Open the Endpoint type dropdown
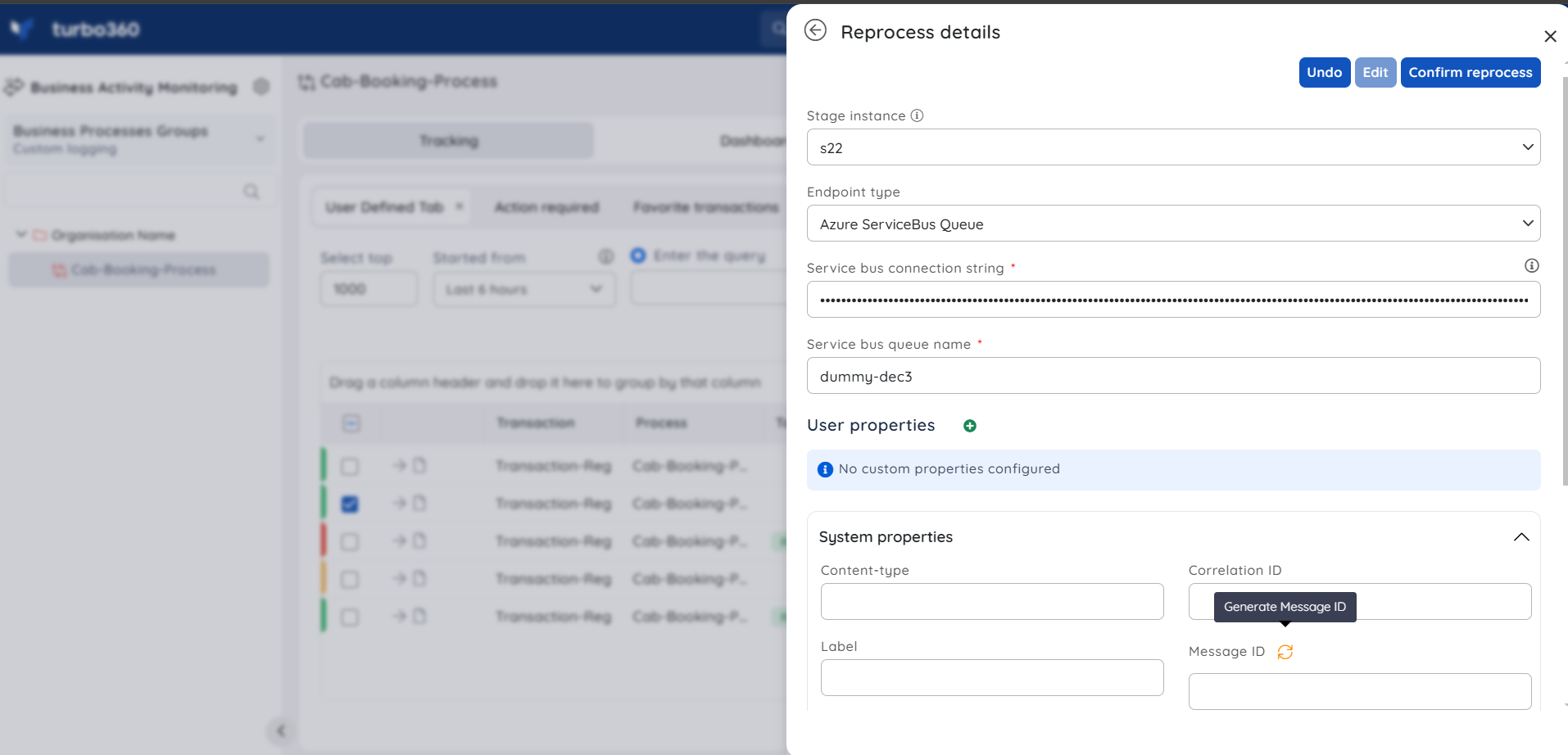The height and width of the screenshot is (755, 1568). tap(1173, 224)
